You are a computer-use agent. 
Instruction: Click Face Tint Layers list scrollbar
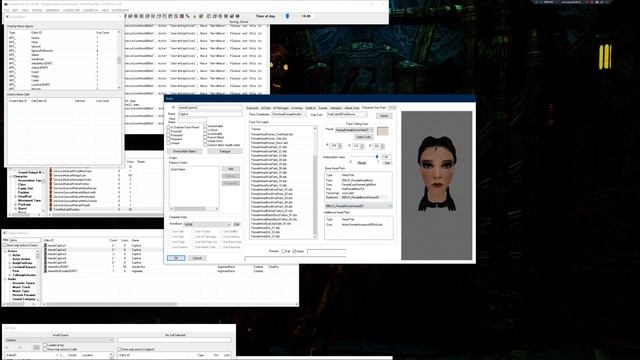coord(315,182)
